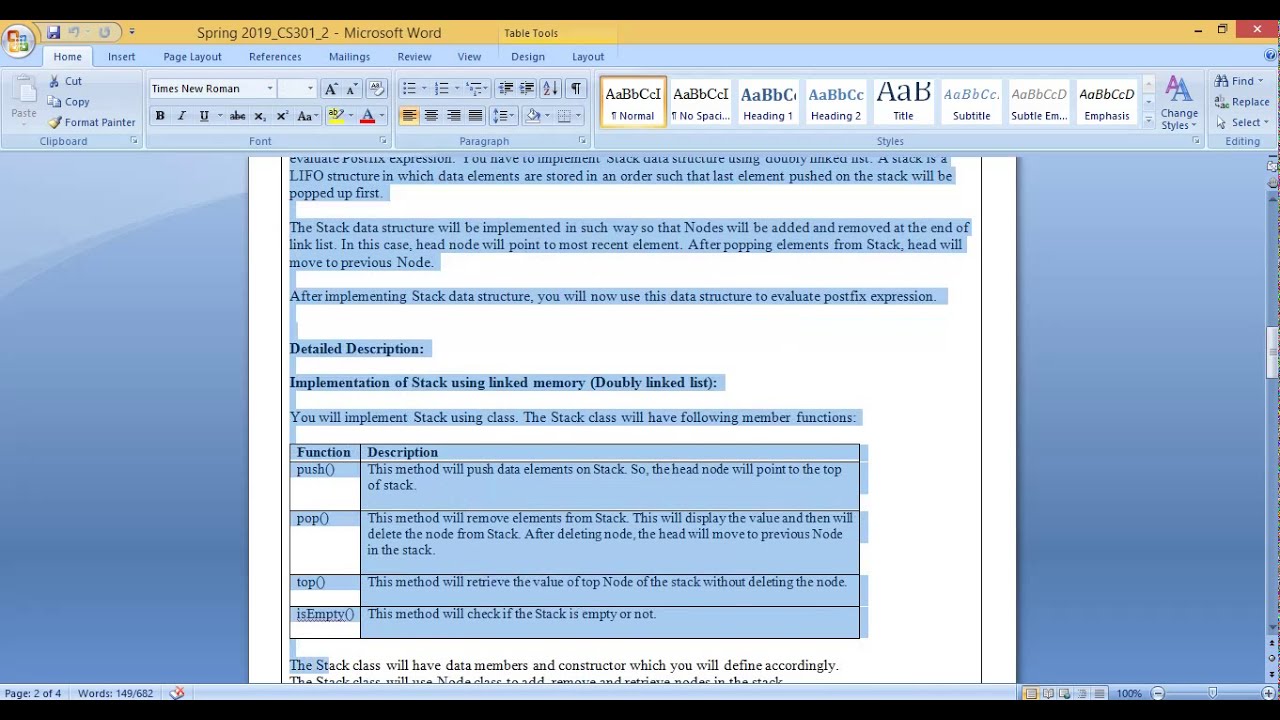Show or hide paragraph marks

coord(575,89)
